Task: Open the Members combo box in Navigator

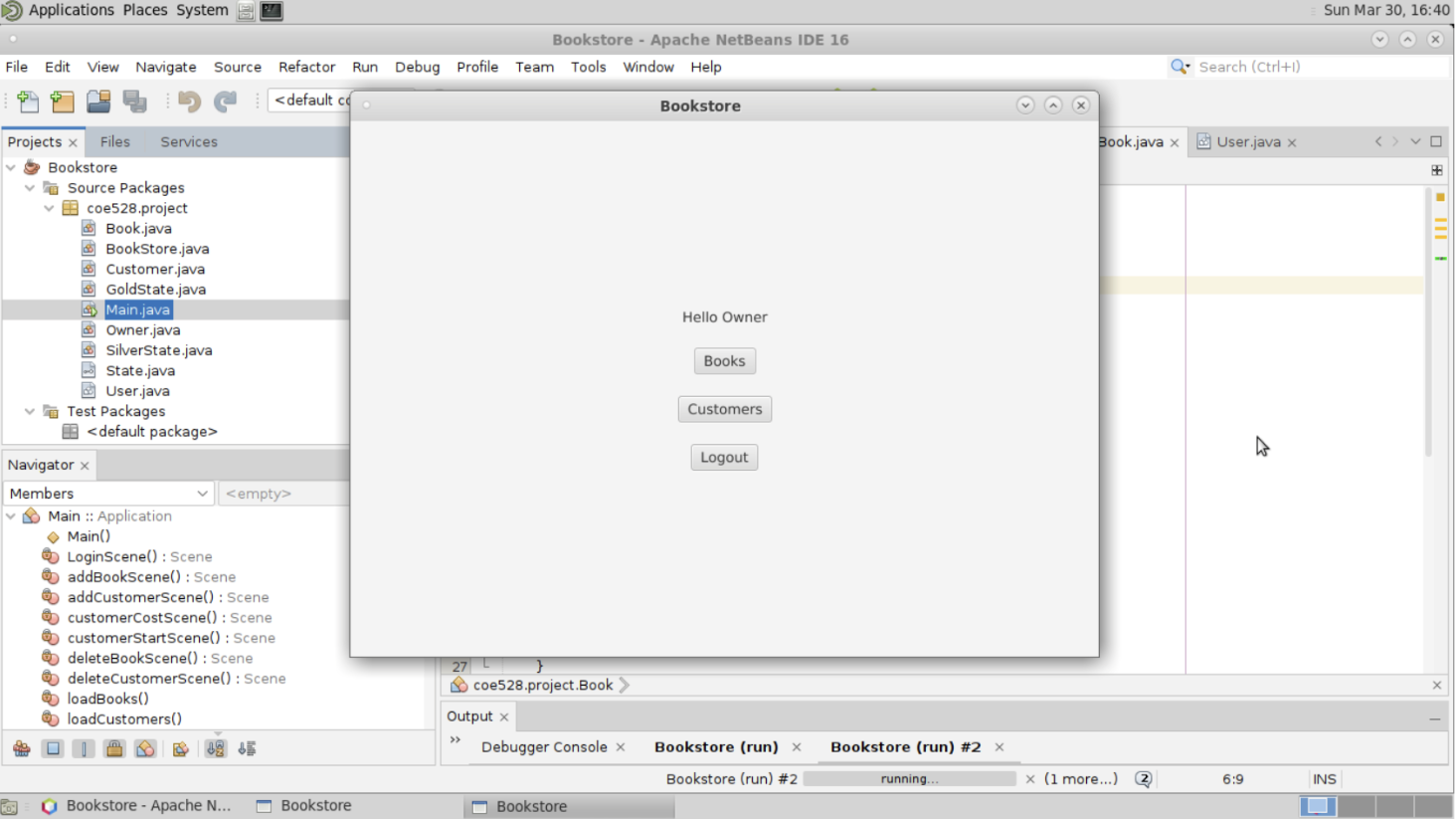Action: [x=203, y=493]
